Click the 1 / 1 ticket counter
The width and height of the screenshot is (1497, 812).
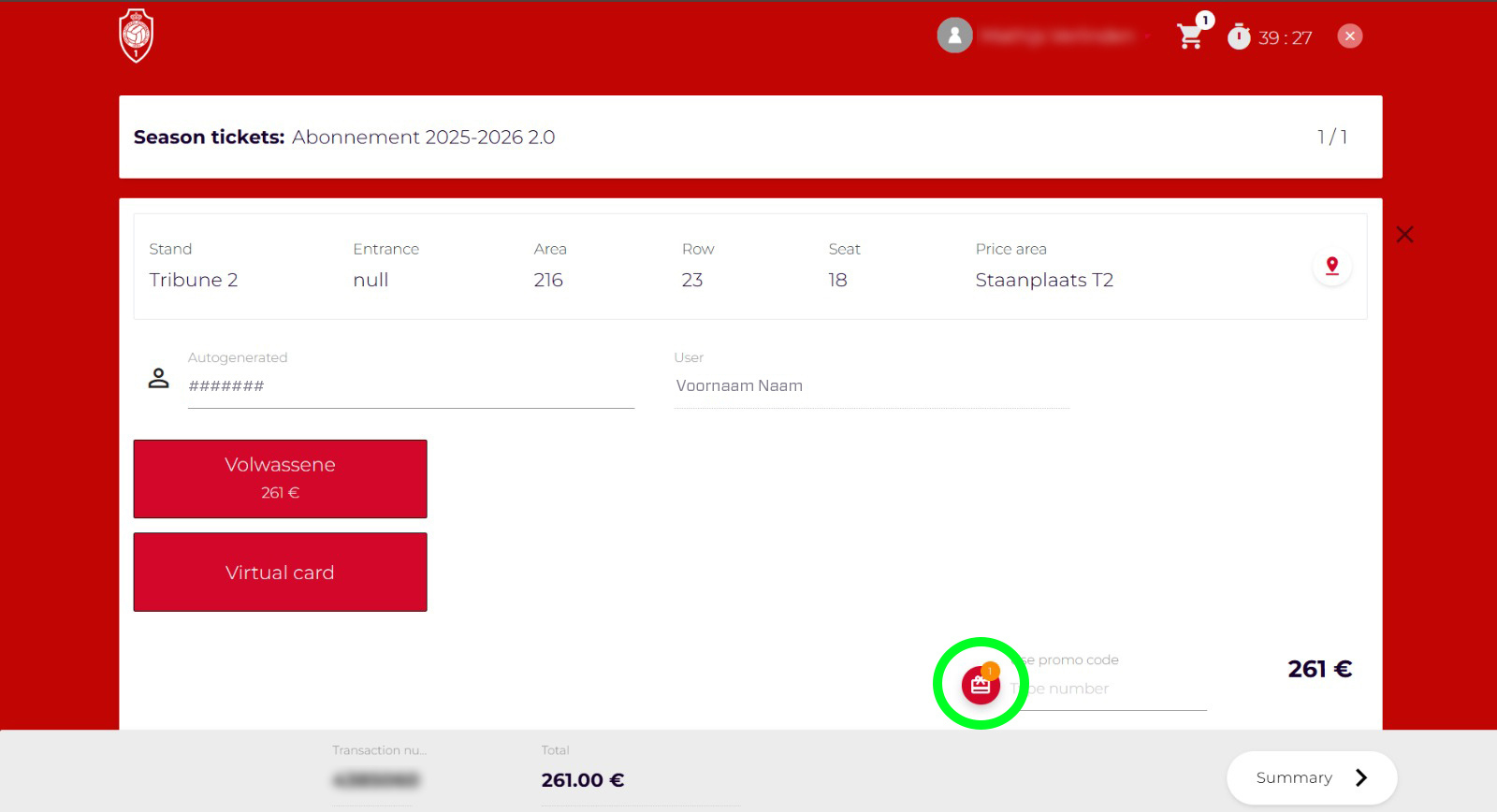click(x=1331, y=138)
